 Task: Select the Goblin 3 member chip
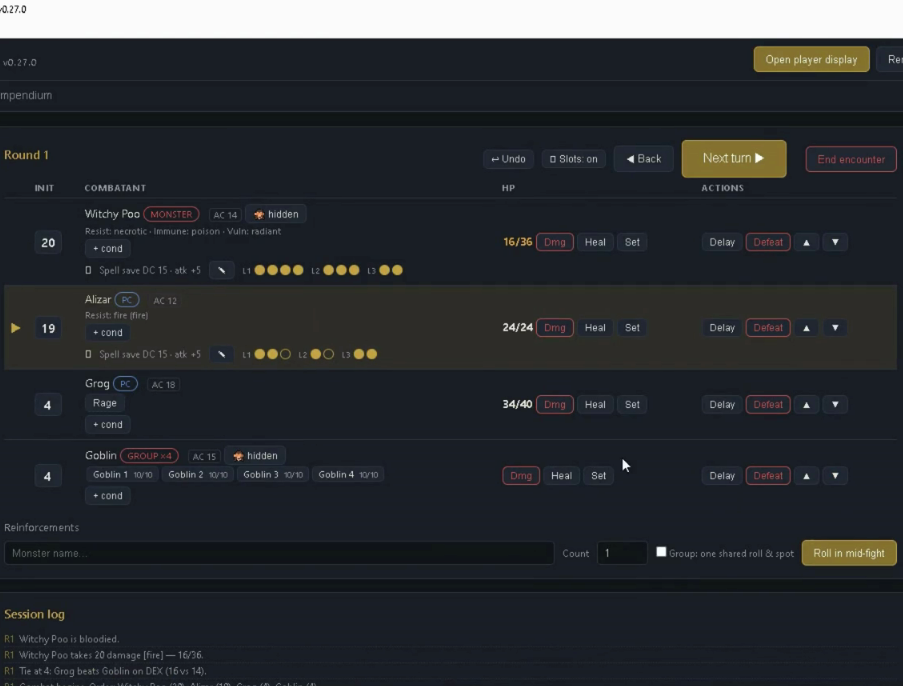click(x=272, y=475)
